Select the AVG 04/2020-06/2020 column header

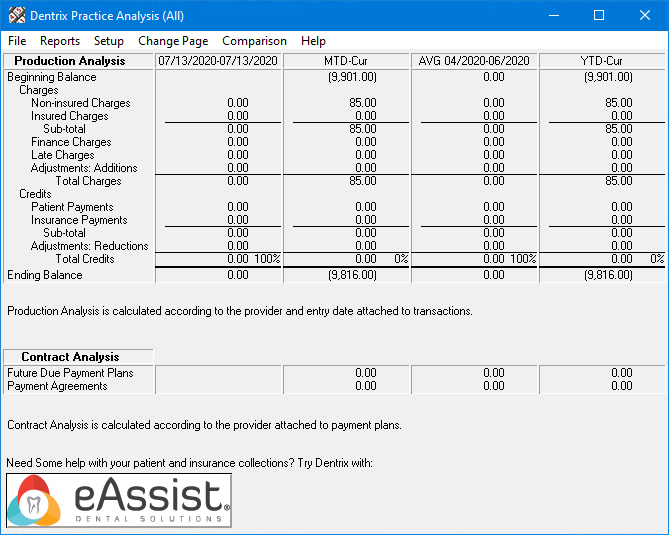coord(474,62)
